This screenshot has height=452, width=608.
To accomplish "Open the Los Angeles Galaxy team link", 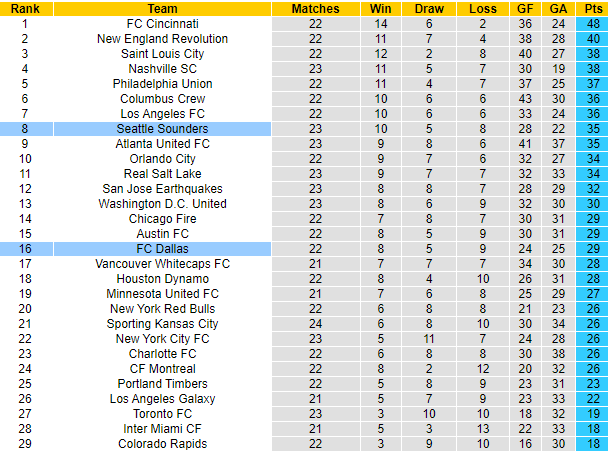I will click(x=163, y=399).
